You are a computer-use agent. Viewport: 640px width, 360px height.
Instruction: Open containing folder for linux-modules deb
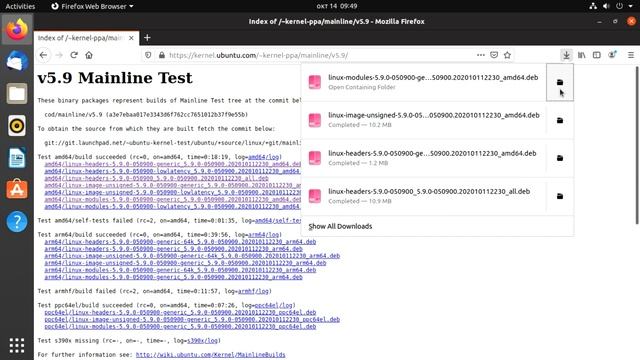560,82
